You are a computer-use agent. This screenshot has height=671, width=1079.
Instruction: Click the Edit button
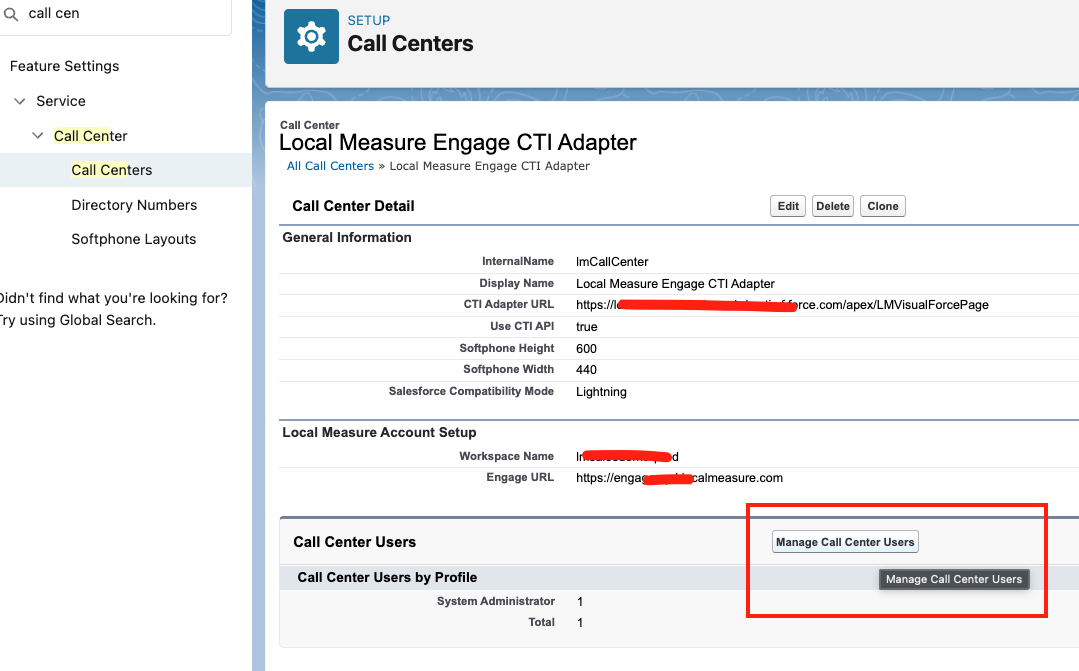[x=788, y=206]
